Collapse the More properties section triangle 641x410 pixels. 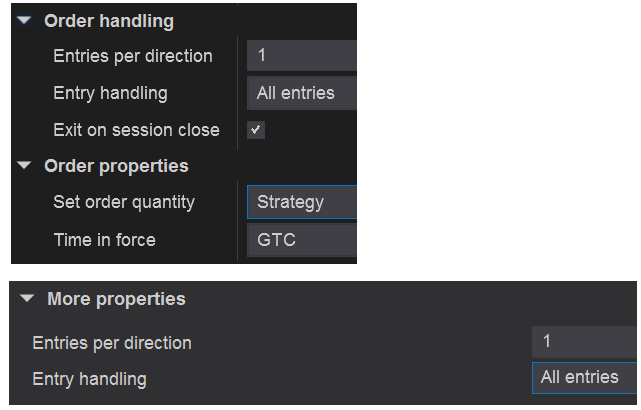[x=28, y=299]
